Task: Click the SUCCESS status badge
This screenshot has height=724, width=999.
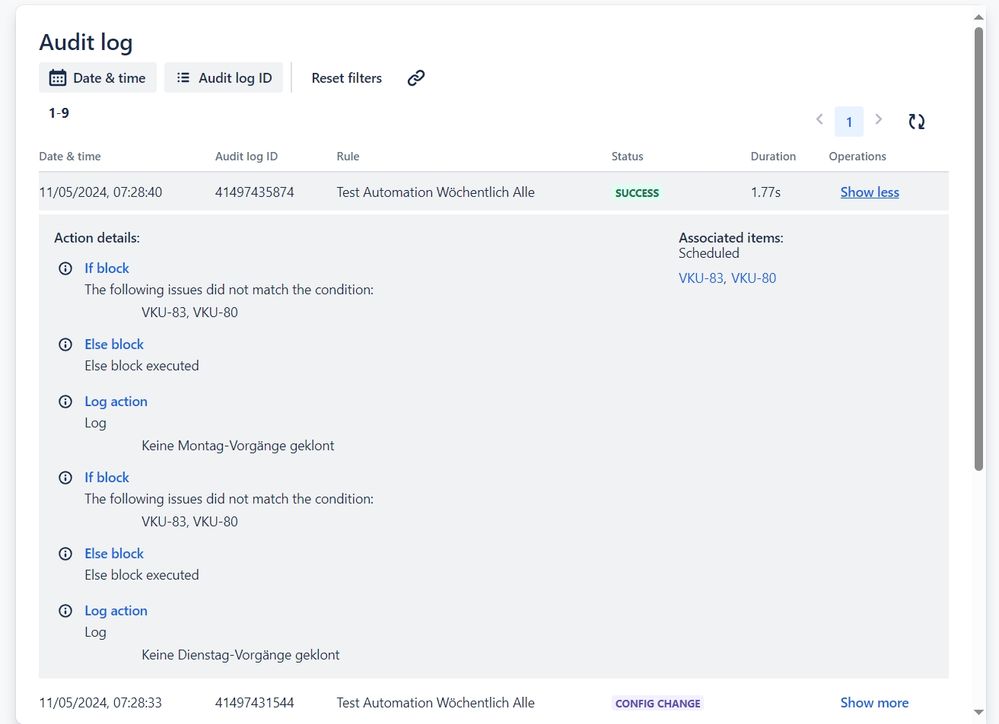Action: point(636,192)
